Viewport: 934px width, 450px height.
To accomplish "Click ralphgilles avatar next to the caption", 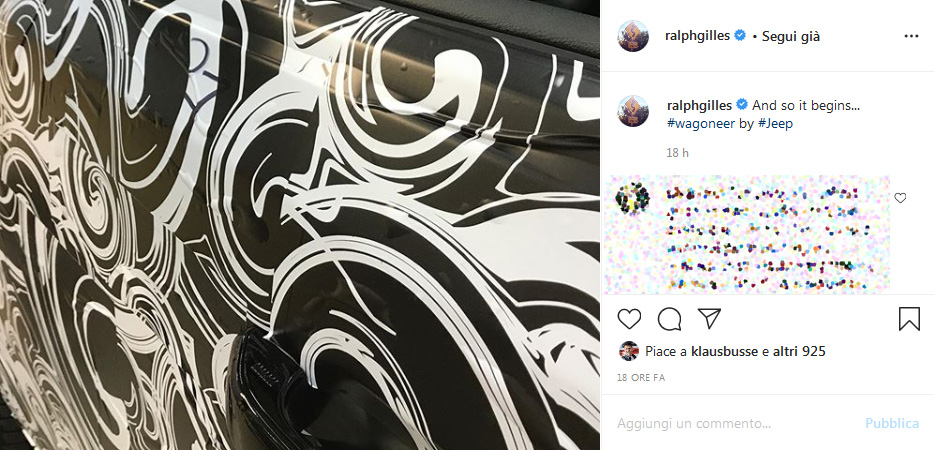I will (x=633, y=111).
